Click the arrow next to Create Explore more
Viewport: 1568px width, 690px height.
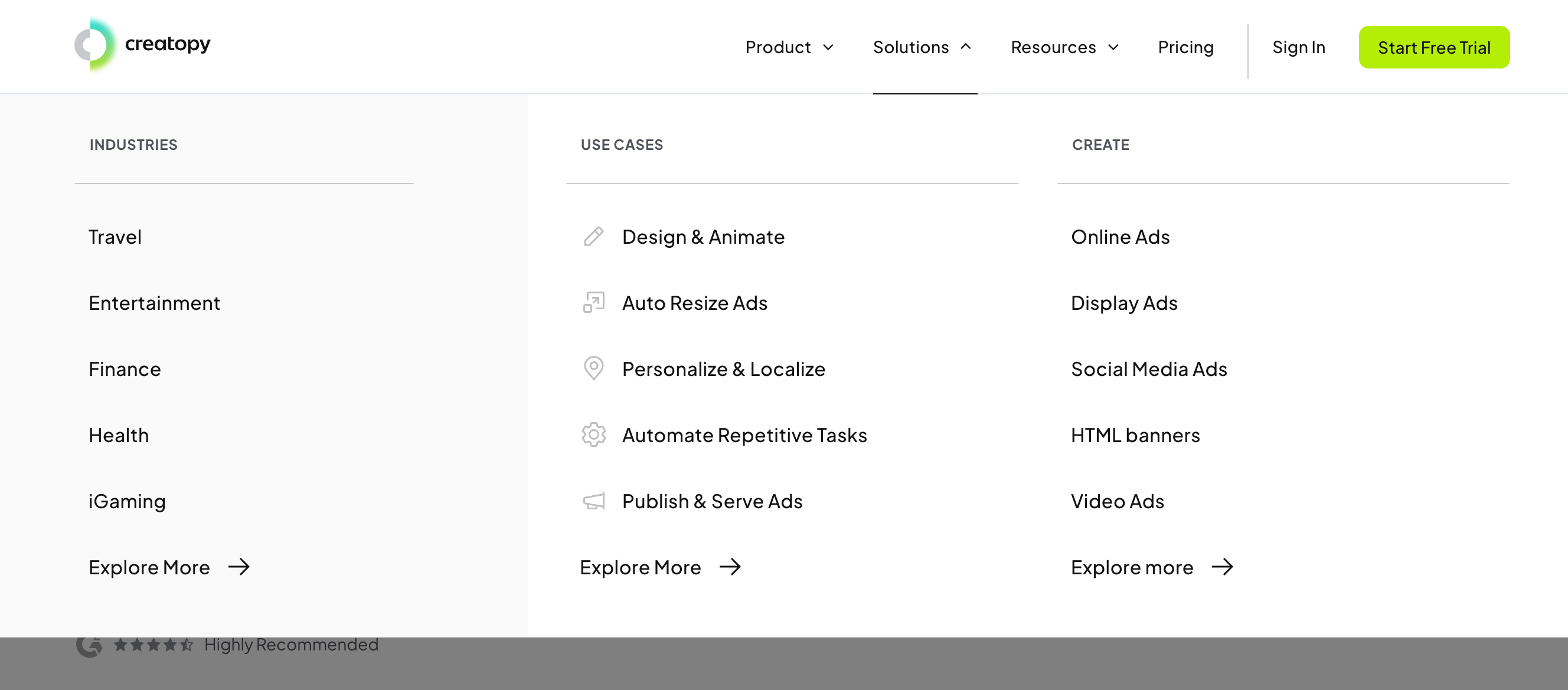pyautogui.click(x=1221, y=567)
